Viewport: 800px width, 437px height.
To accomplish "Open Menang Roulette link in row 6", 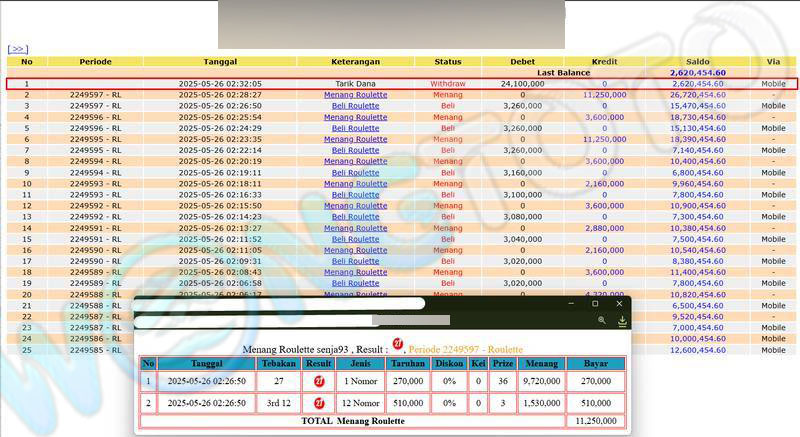I will (355, 139).
